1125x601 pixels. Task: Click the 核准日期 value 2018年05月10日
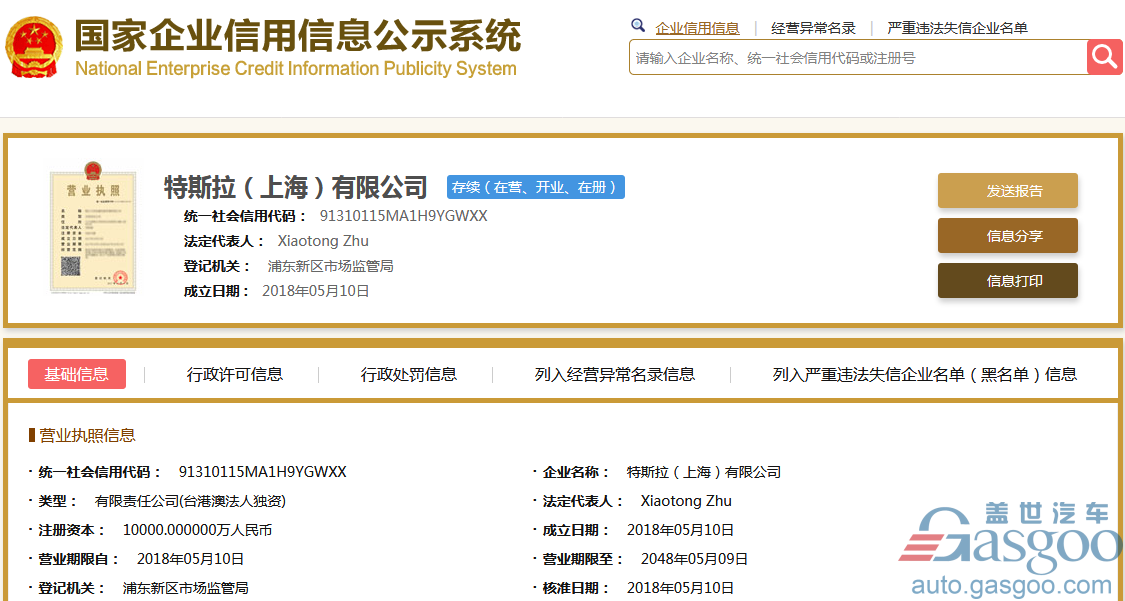click(680, 588)
